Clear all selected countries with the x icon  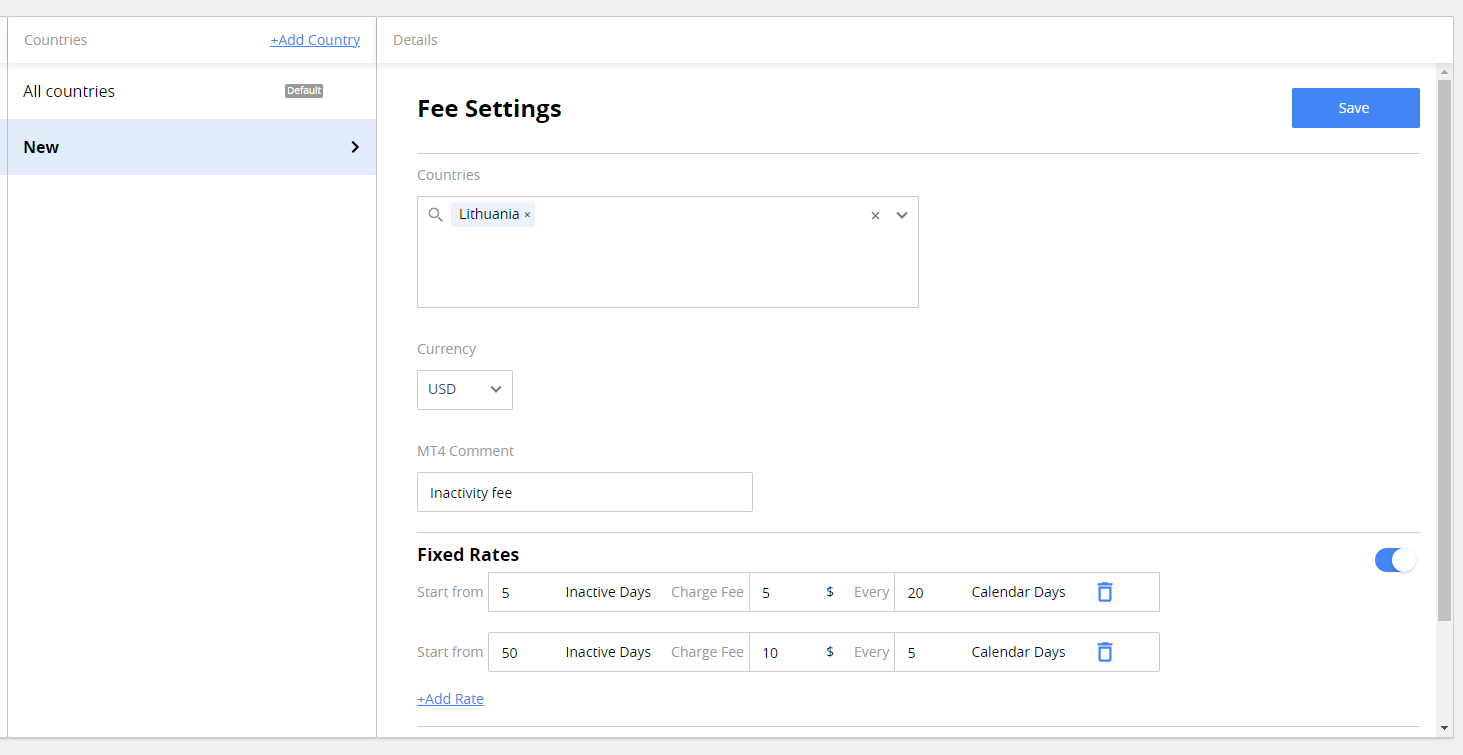click(875, 215)
